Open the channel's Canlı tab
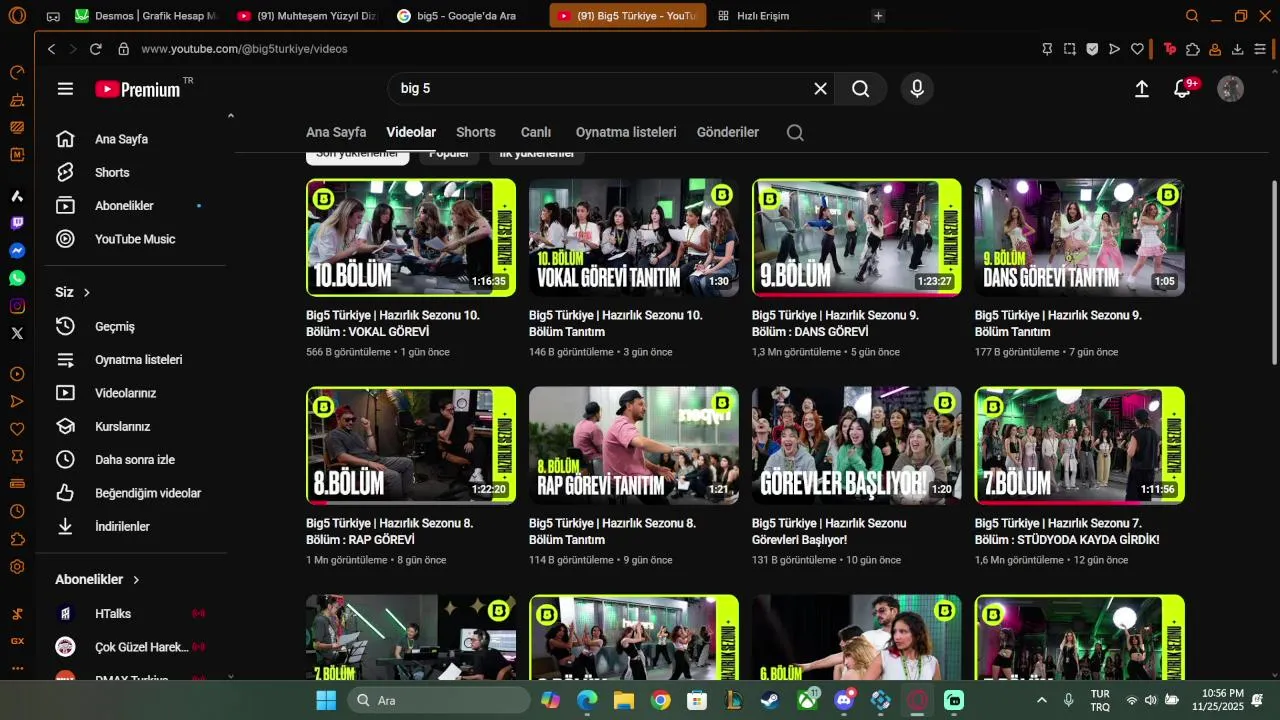Viewport: 1280px width, 720px height. (x=536, y=133)
